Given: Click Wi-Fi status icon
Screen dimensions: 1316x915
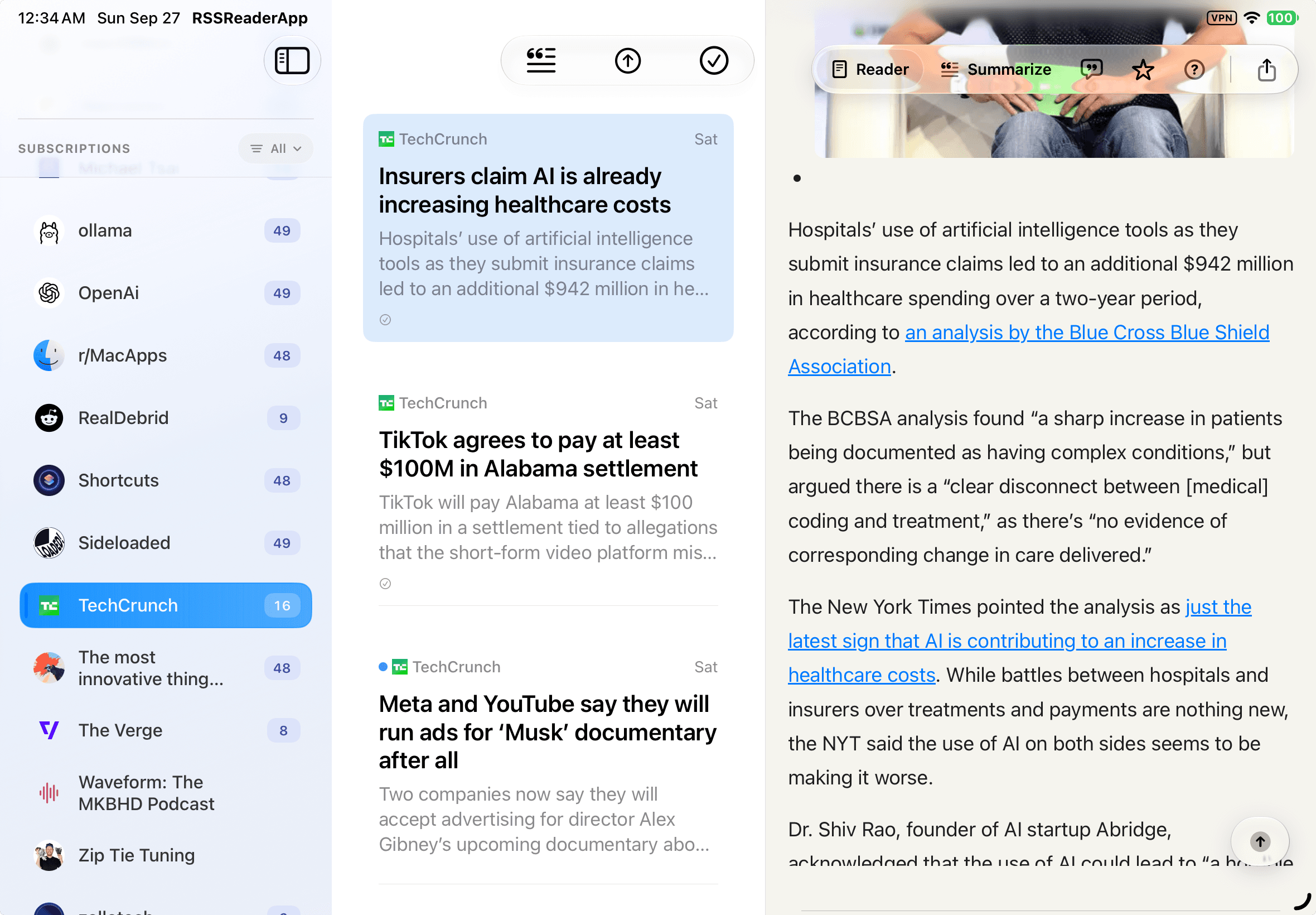Looking at the screenshot, I should point(1252,18).
